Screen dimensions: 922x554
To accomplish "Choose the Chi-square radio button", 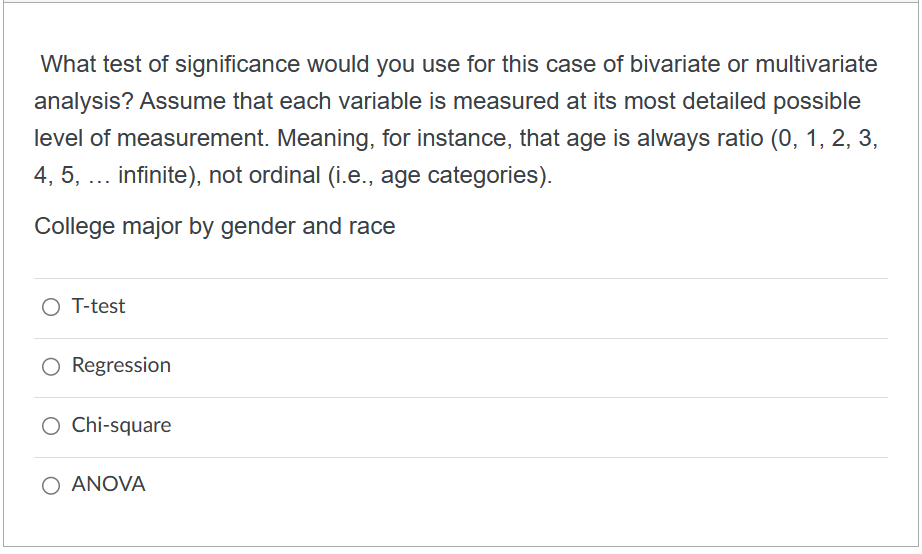I will [x=51, y=427].
